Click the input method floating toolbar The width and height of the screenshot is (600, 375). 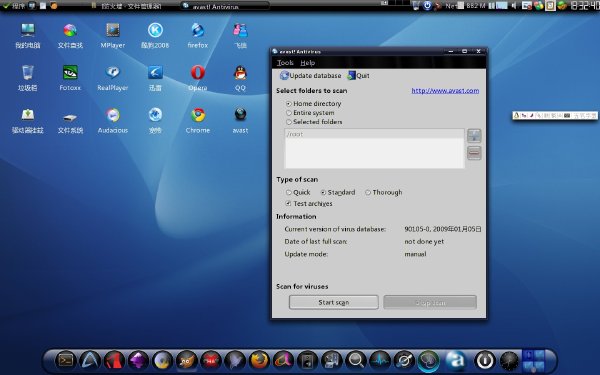point(555,115)
